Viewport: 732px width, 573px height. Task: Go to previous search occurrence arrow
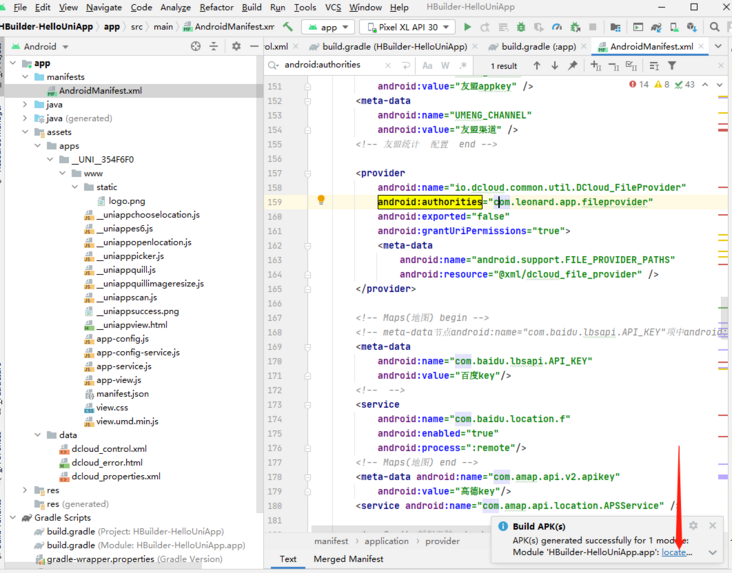coord(537,65)
